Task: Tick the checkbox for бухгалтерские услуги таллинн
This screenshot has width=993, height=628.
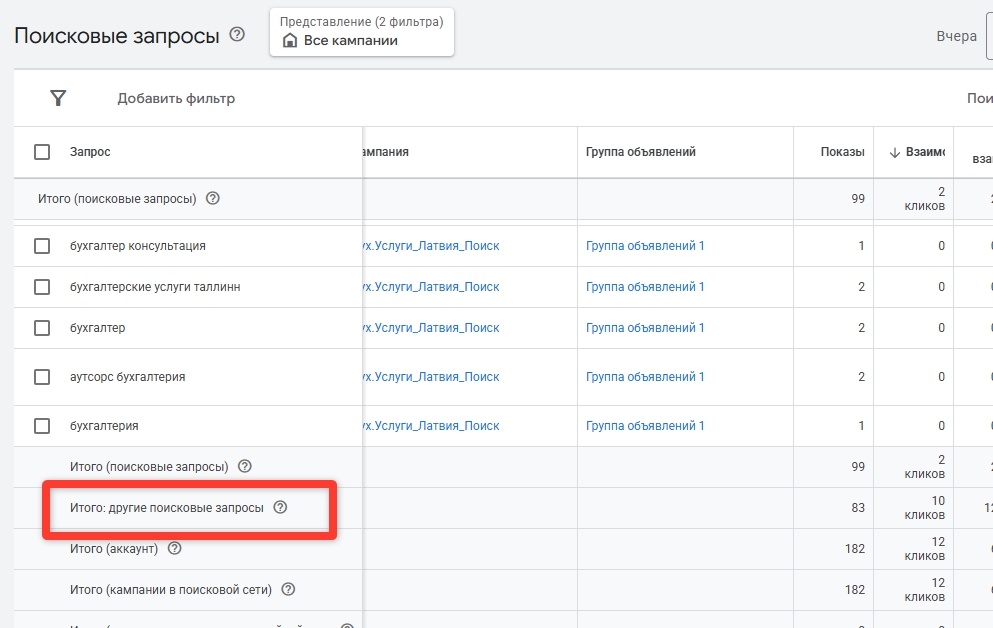Action: point(42,287)
